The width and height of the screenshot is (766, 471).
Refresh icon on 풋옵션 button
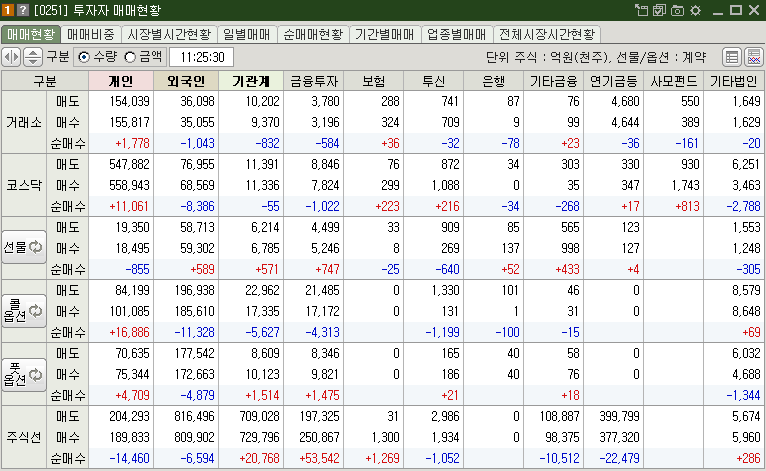tap(36, 375)
